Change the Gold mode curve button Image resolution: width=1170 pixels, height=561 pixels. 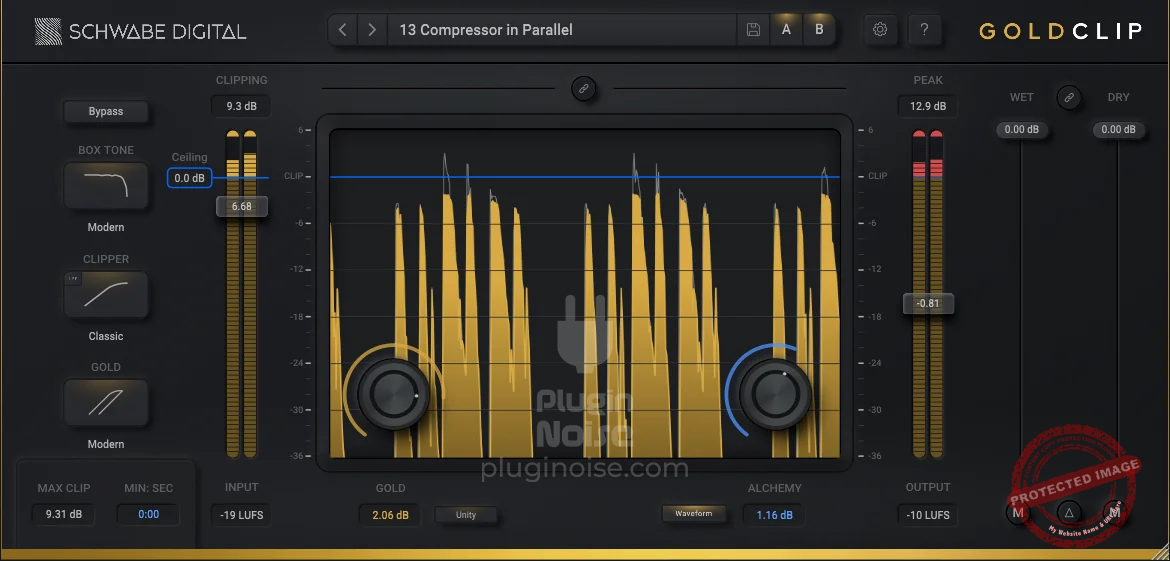(x=106, y=402)
